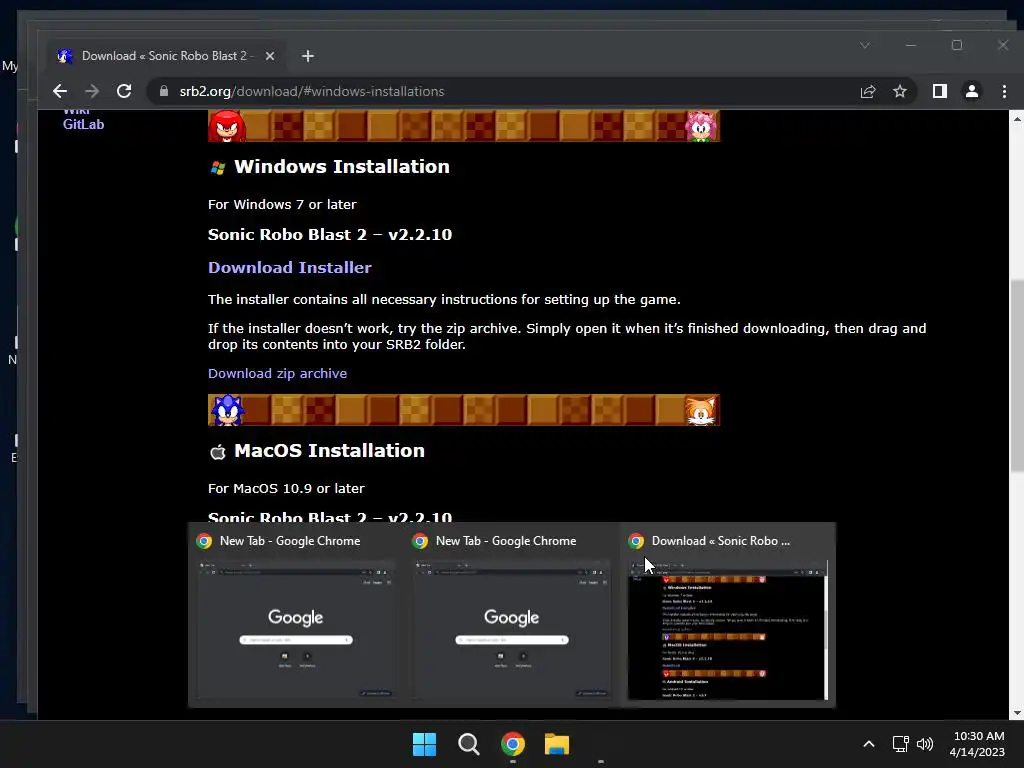Click the MacOS Installation heading
1024x768 pixels.
click(329, 451)
